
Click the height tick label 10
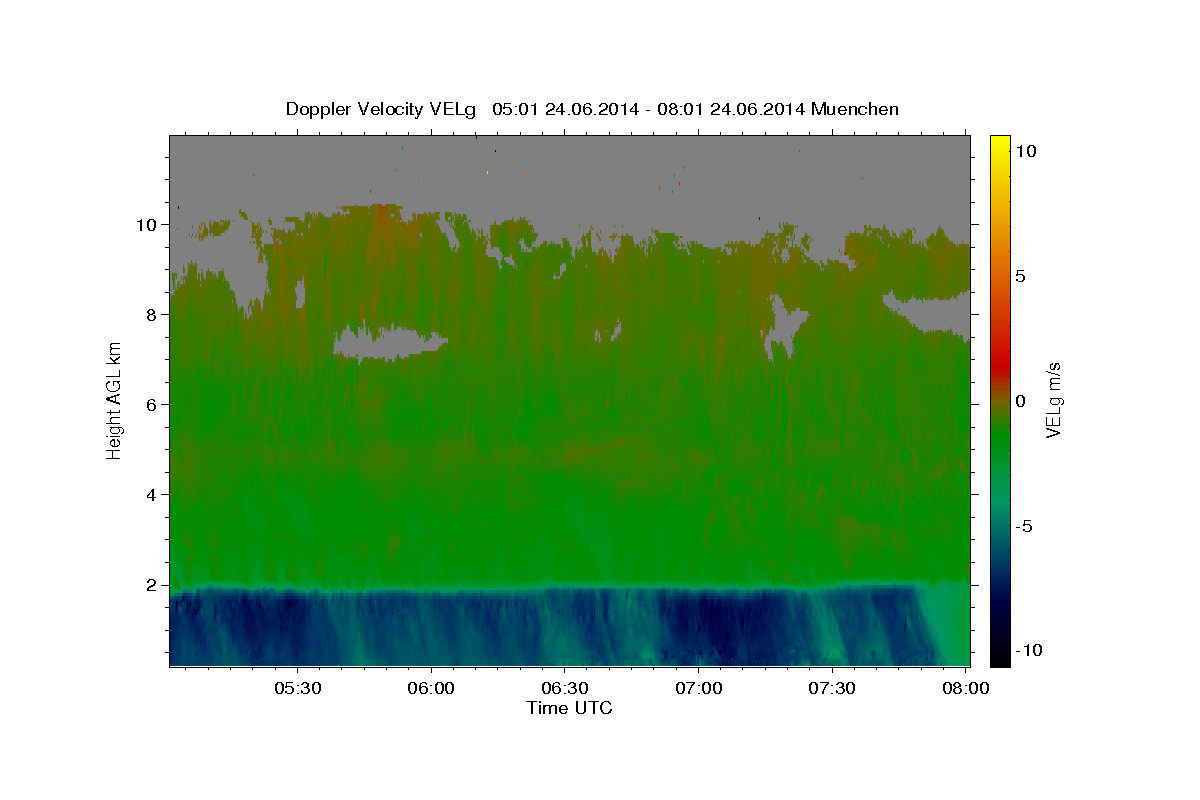148,225
